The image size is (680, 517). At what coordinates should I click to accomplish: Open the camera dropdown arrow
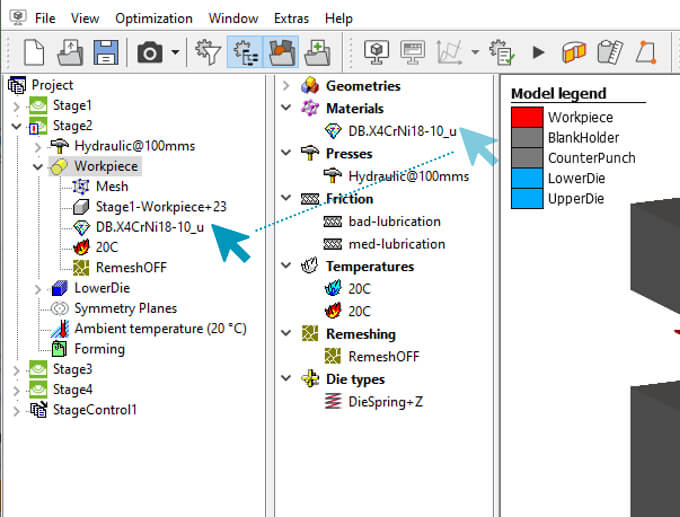tap(176, 52)
